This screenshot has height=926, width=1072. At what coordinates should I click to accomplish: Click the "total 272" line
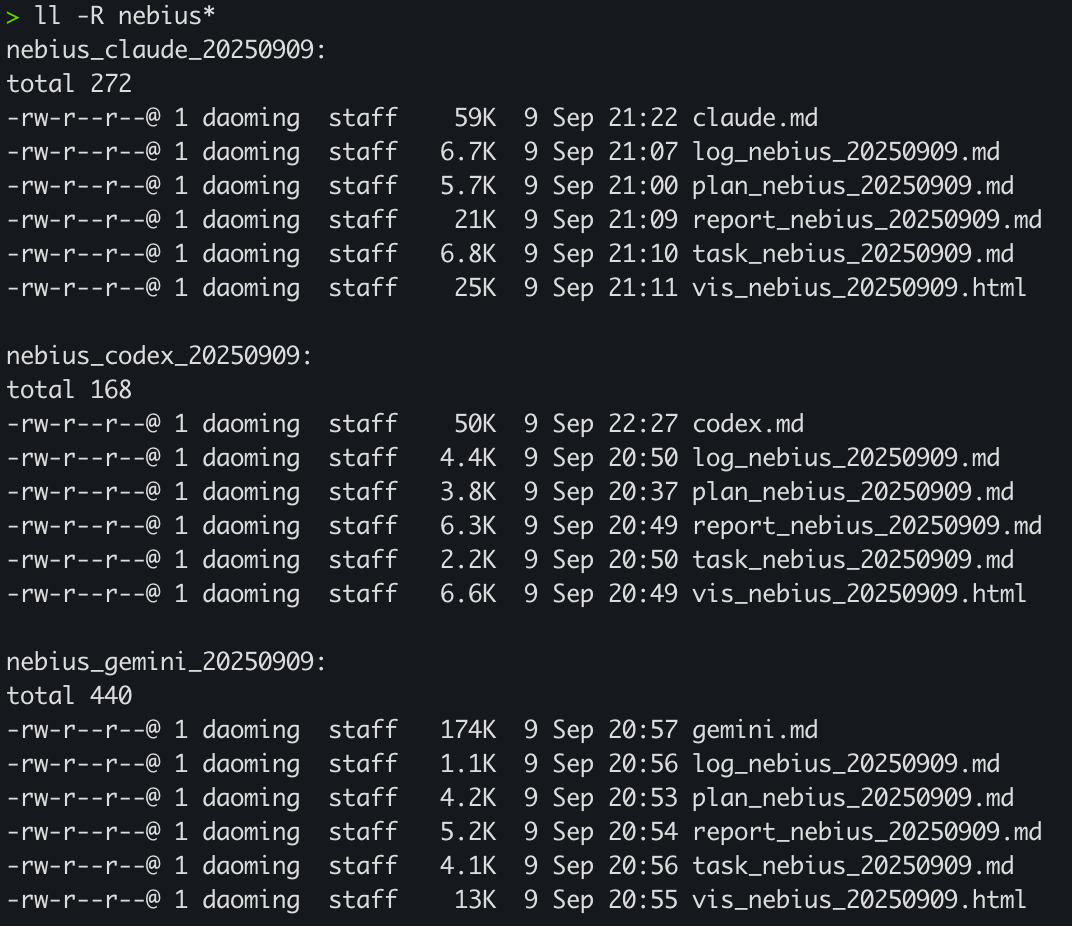tap(69, 84)
